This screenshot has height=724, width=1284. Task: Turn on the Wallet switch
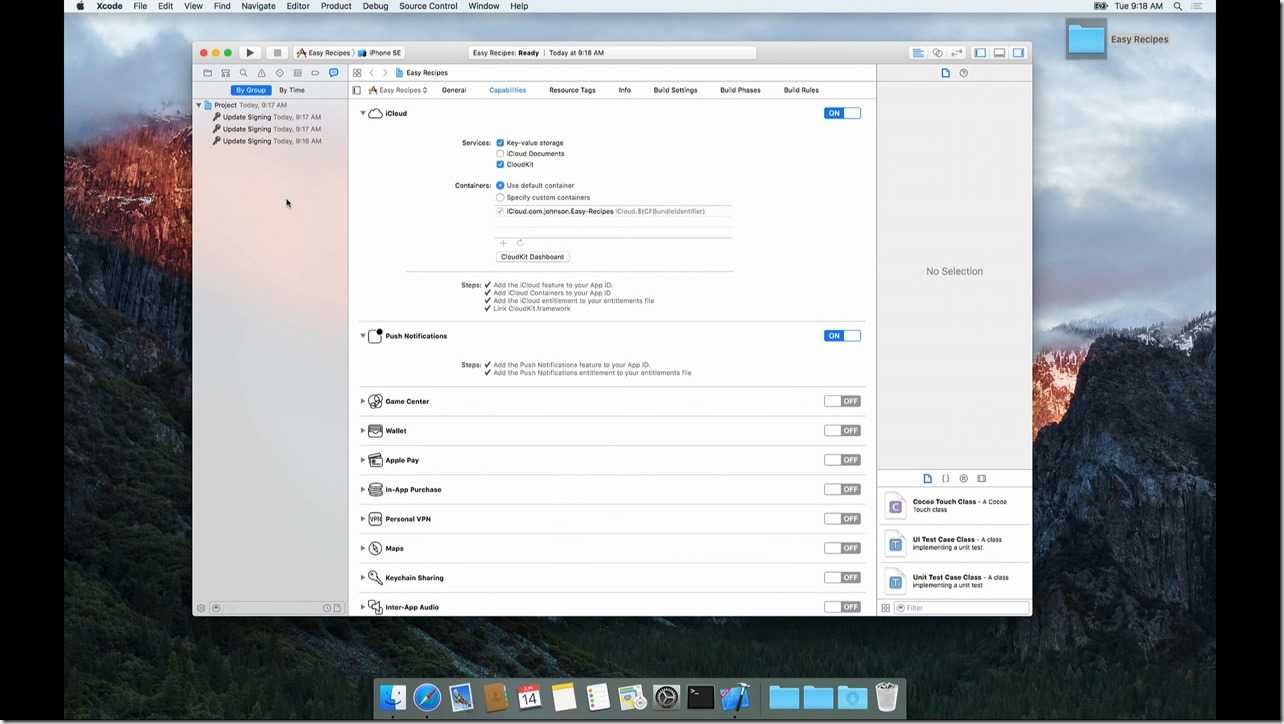(x=842, y=431)
